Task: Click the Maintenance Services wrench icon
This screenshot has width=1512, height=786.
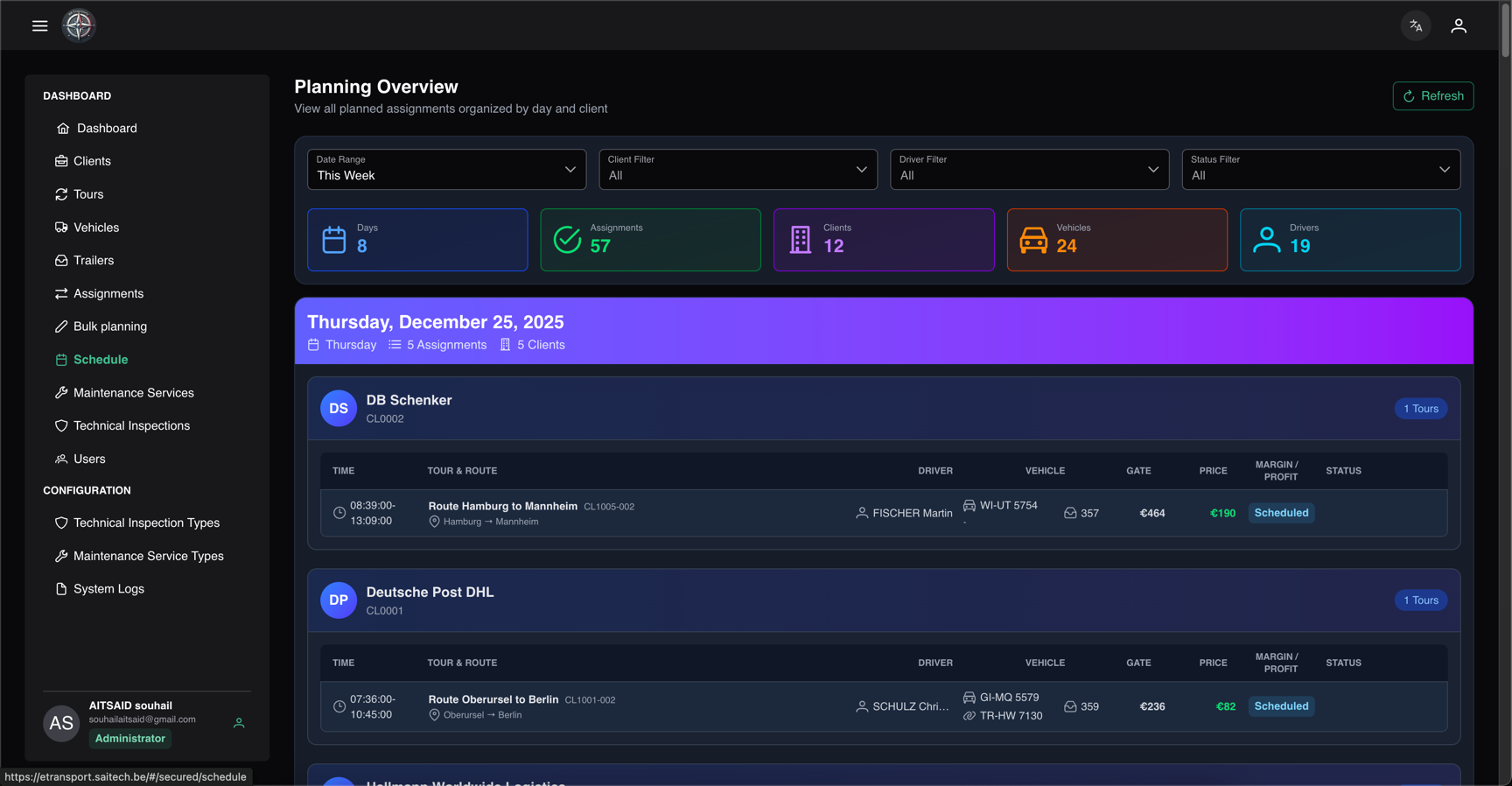Action: pyautogui.click(x=61, y=393)
